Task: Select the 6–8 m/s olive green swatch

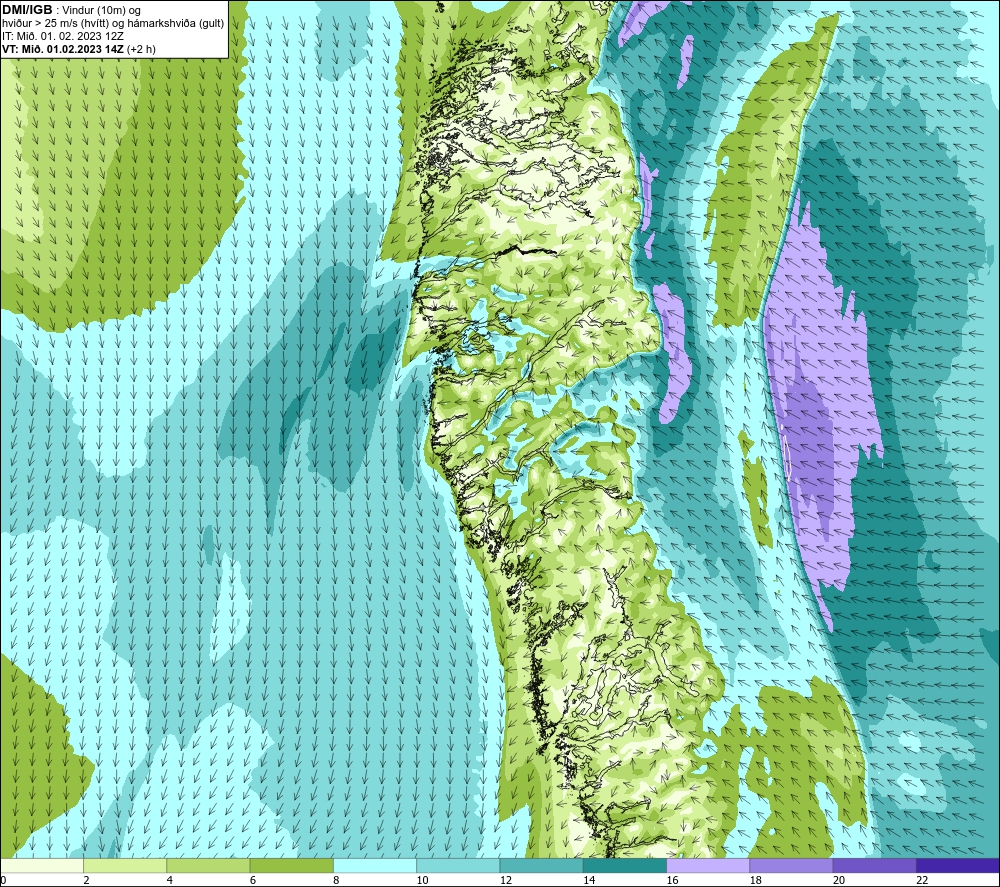Action: click(x=291, y=866)
